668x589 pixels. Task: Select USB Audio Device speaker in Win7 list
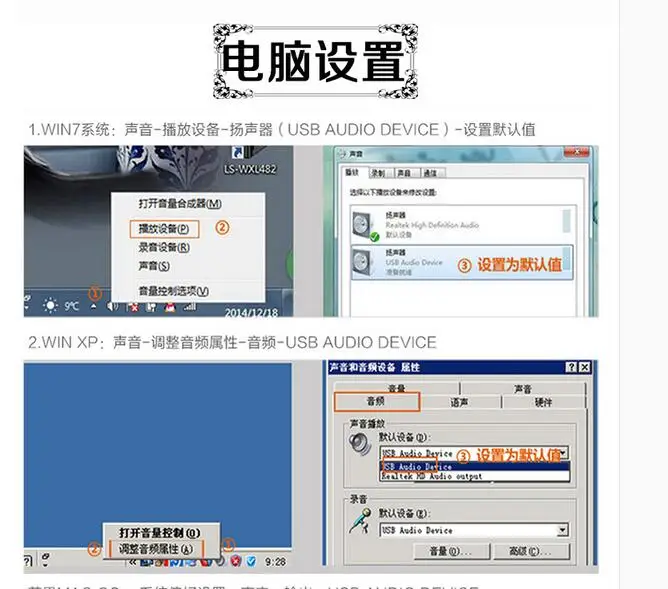pyautogui.click(x=462, y=262)
